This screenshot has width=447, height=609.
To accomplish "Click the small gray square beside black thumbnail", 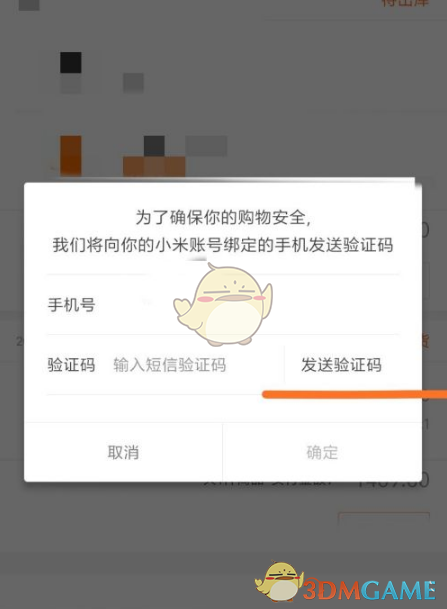I will click(134, 83).
